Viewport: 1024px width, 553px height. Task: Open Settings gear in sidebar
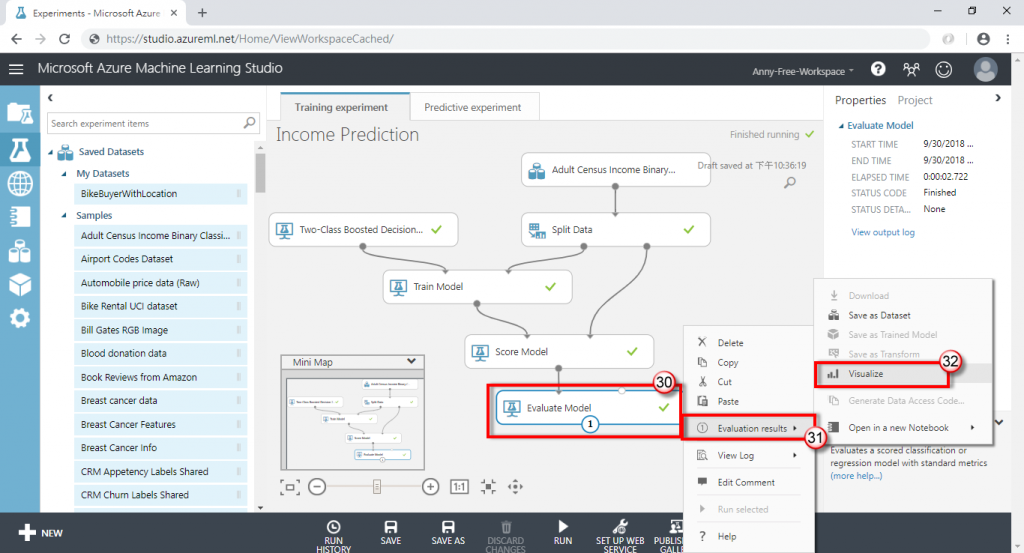[20, 319]
